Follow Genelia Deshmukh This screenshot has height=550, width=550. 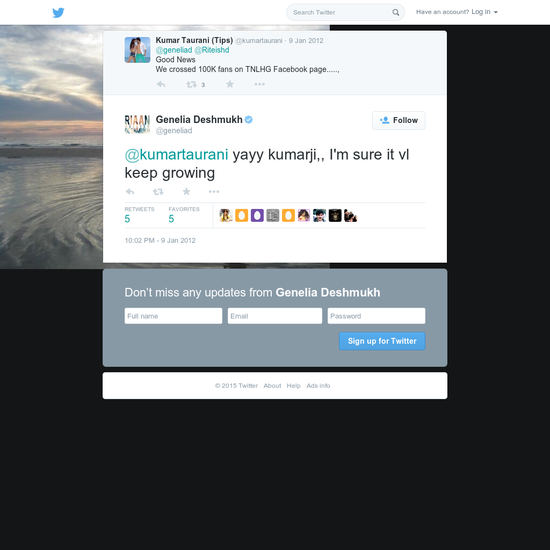click(x=399, y=120)
